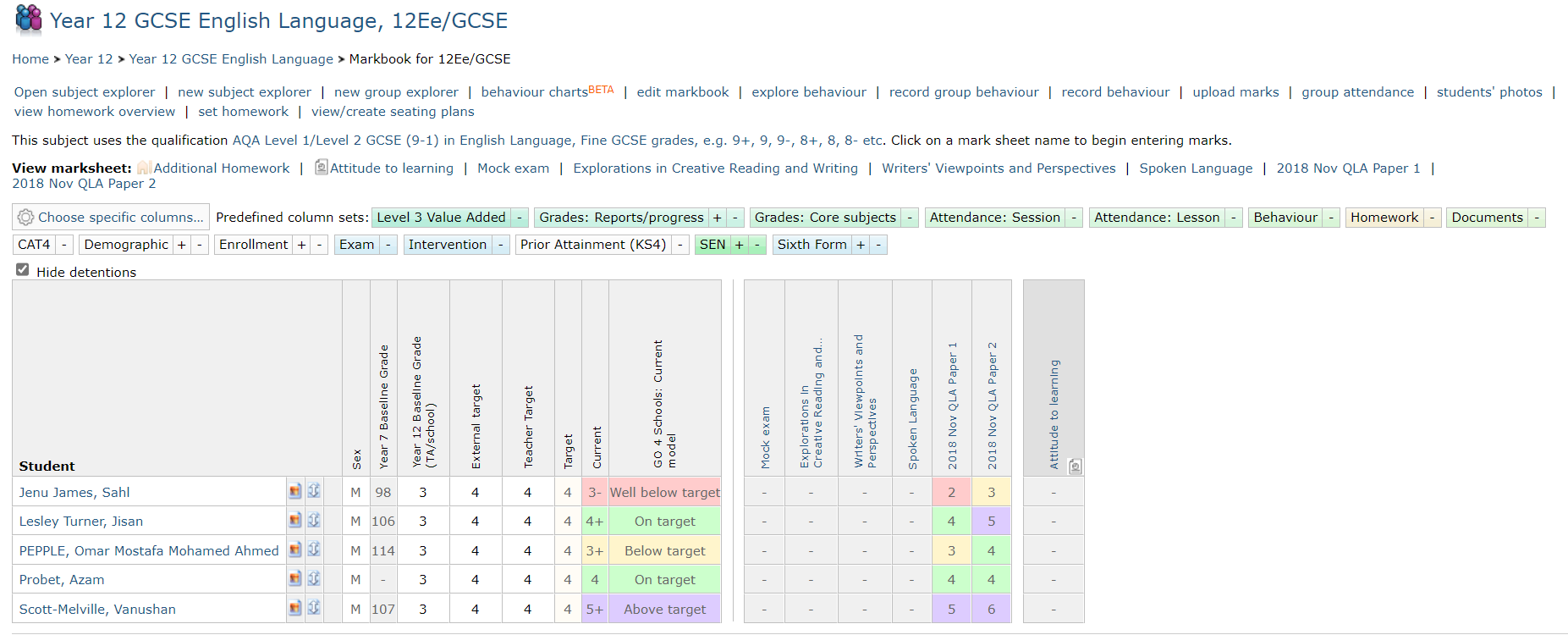Open the Explorations in Creative Reading and Writing marksheet
The width and height of the screenshot is (1568, 635).
point(715,168)
